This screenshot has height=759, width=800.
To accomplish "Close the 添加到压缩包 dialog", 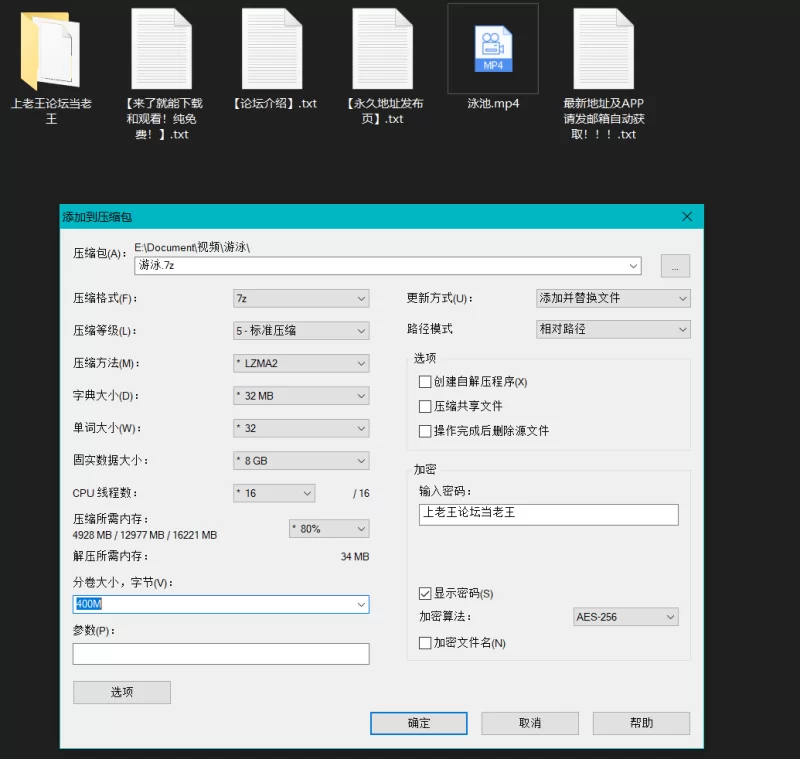I will tap(687, 216).
